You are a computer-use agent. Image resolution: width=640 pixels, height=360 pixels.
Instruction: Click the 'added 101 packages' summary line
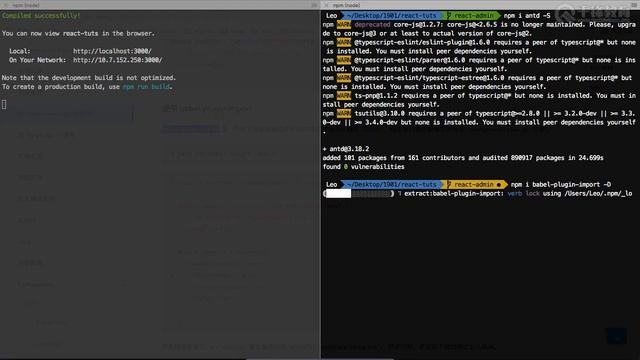(463, 158)
